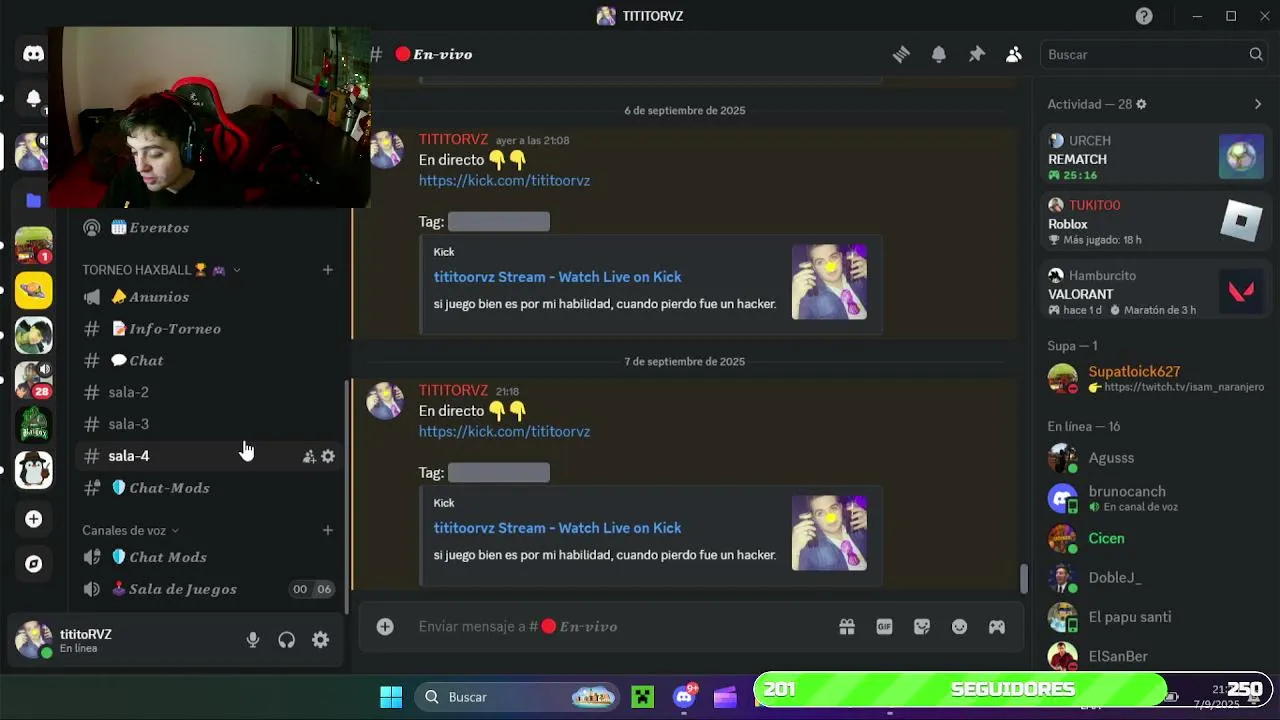Open first 'tititoorvz Stream - Watch Live on Kick' embed title
Image resolution: width=1280 pixels, height=720 pixels.
pos(557,277)
